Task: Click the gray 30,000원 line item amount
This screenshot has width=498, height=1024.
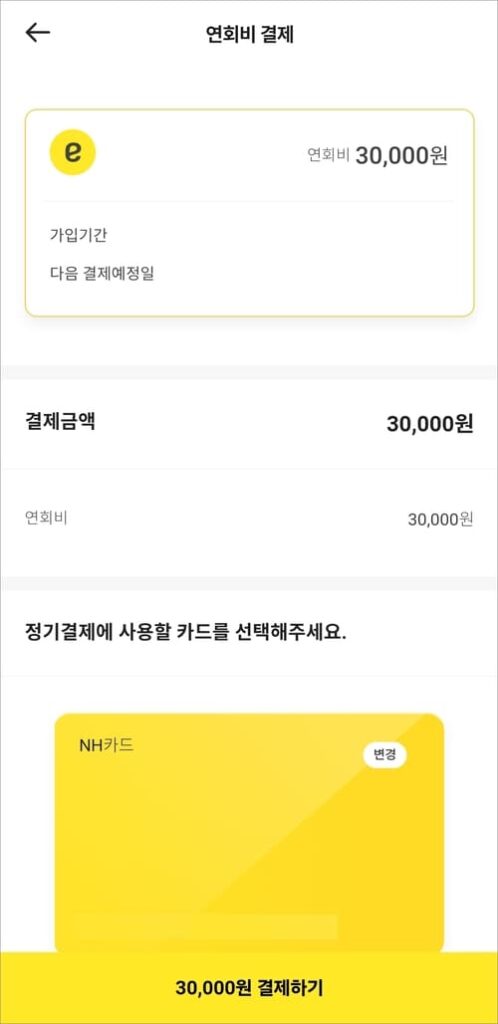Action: point(440,520)
